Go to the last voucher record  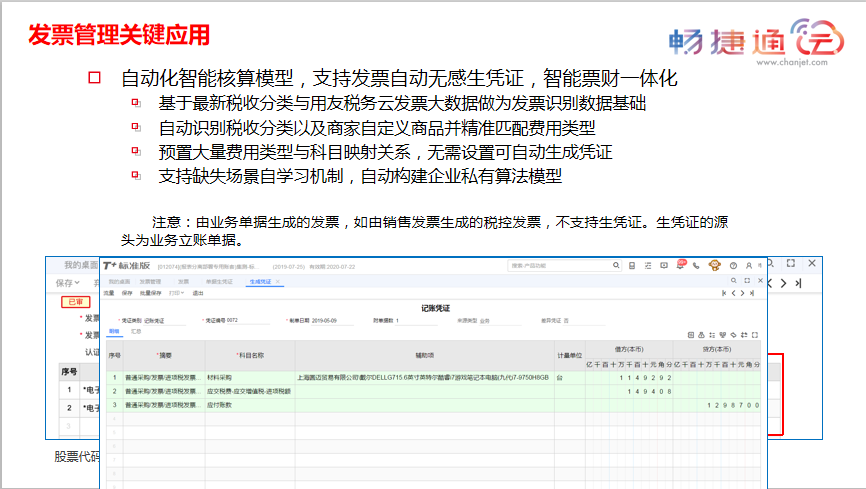[752, 293]
